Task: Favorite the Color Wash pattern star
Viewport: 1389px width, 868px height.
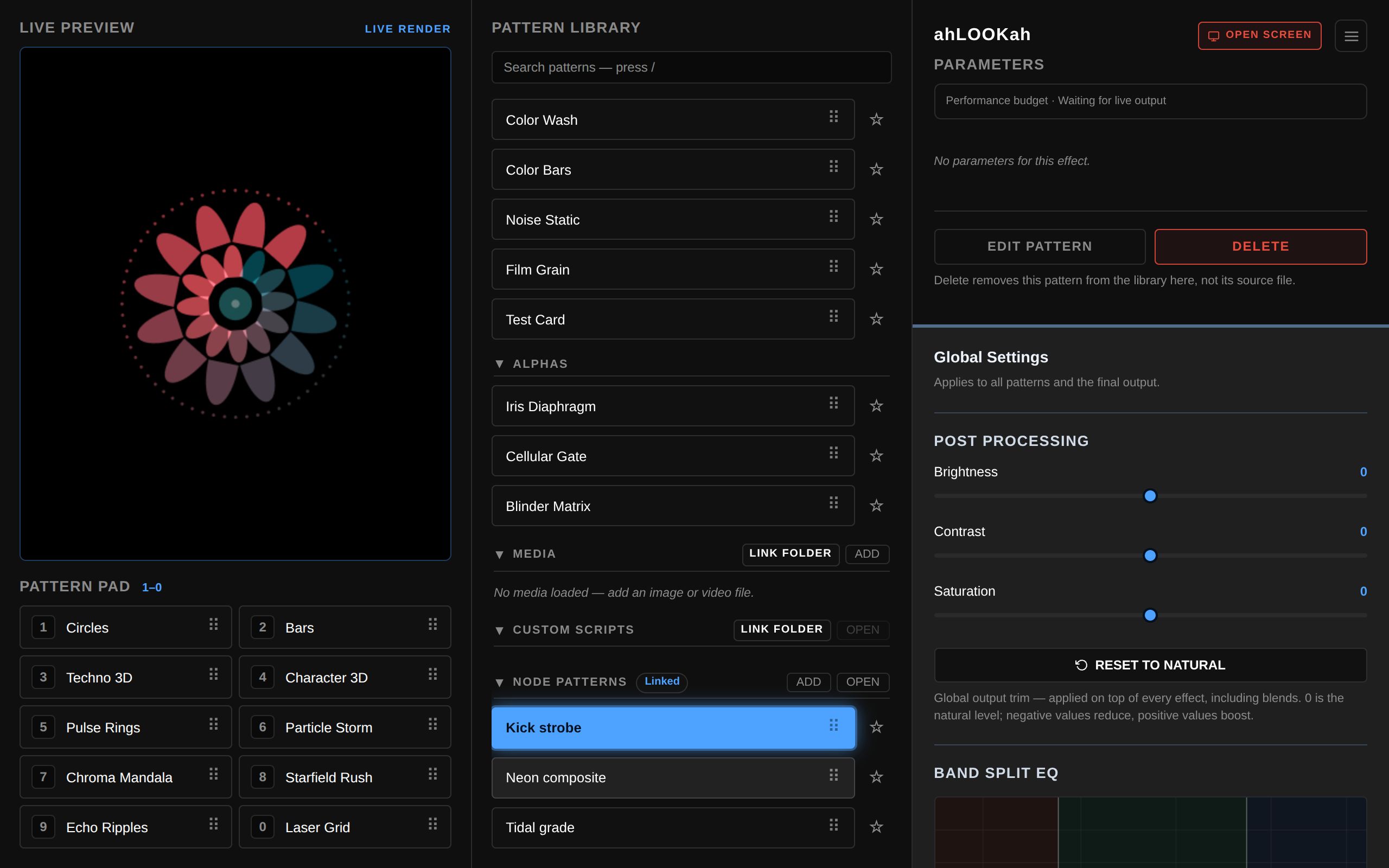Action: point(876,119)
